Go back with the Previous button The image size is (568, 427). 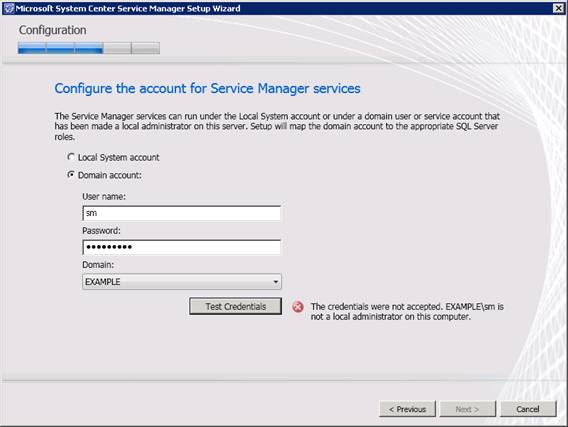pos(407,409)
